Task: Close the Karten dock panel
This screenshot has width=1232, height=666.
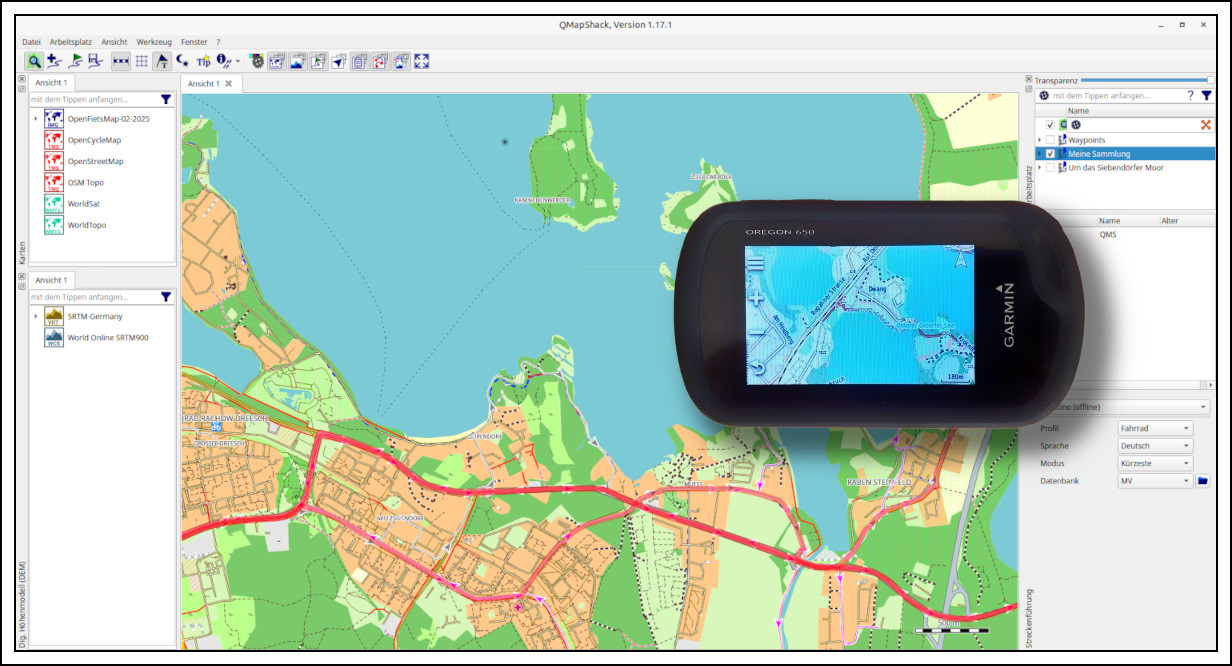Action: [x=22, y=79]
